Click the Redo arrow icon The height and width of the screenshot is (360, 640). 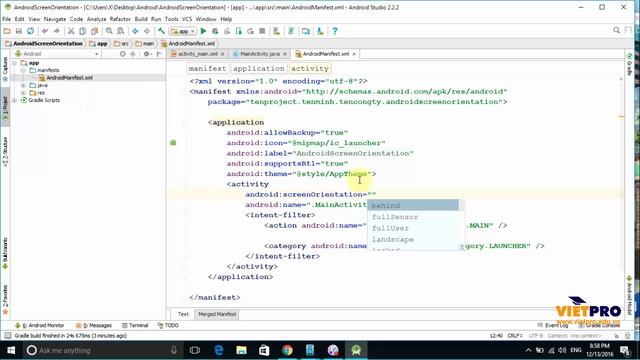(56, 31)
